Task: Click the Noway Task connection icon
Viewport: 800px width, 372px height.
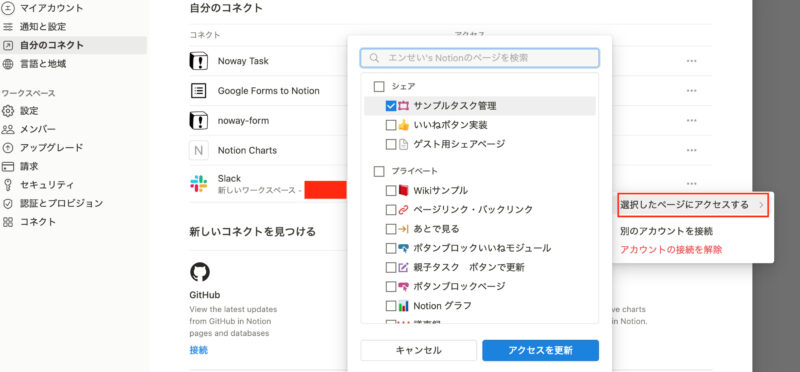Action: point(198,61)
